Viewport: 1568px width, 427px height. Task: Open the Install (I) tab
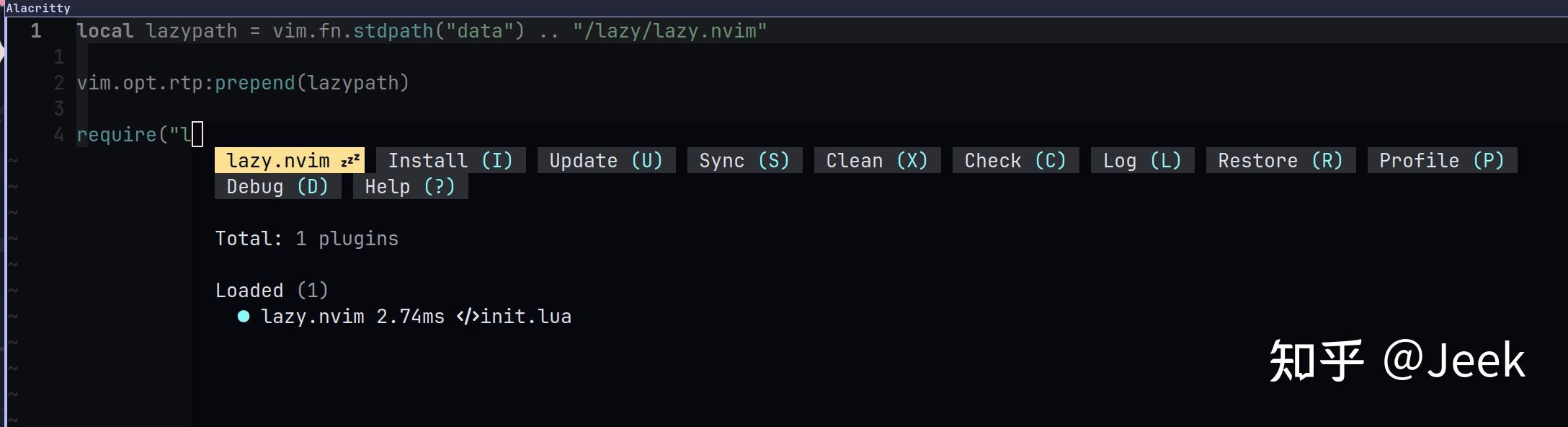450,160
